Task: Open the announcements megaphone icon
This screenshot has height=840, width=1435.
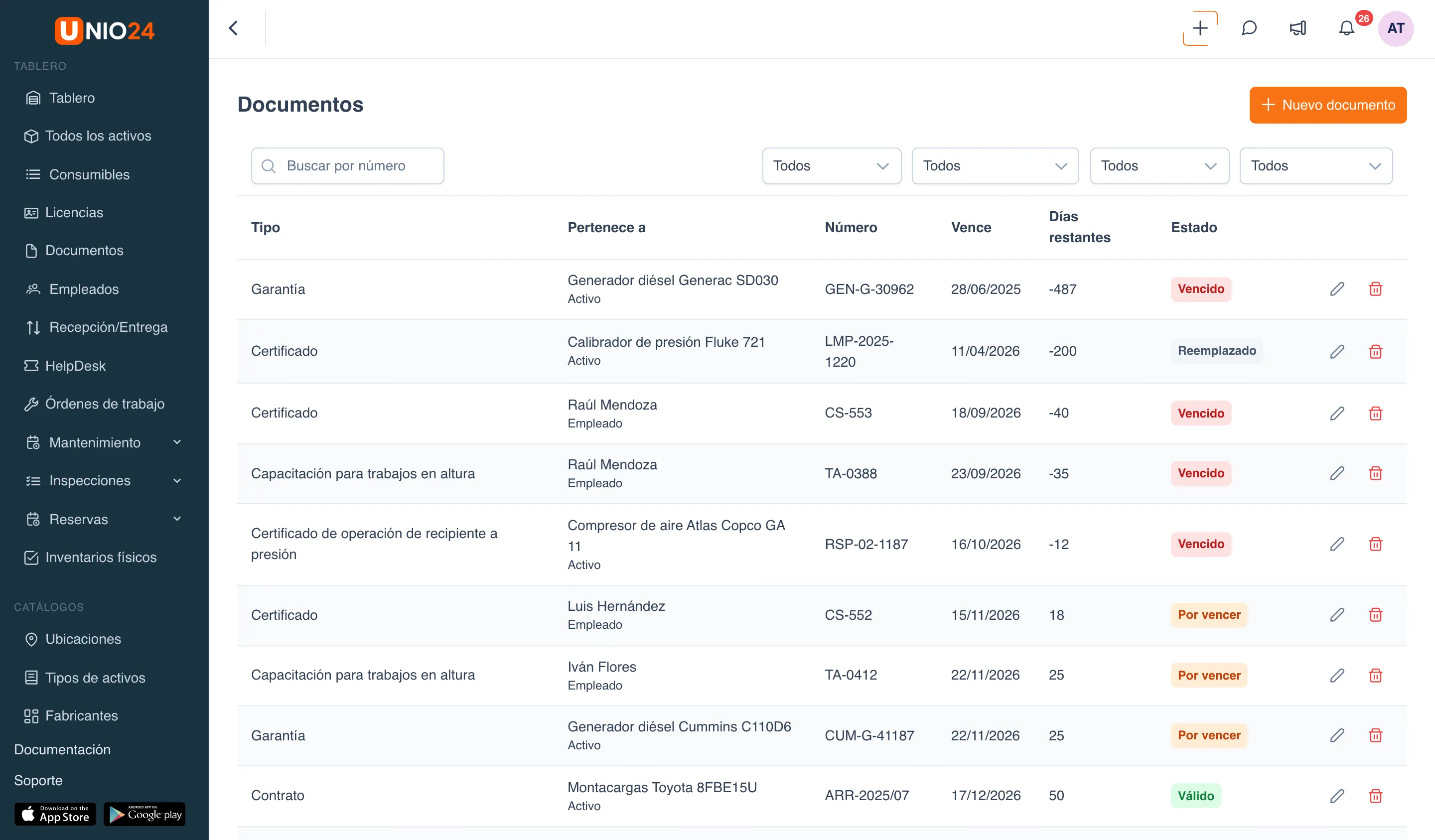Action: 1298,28
